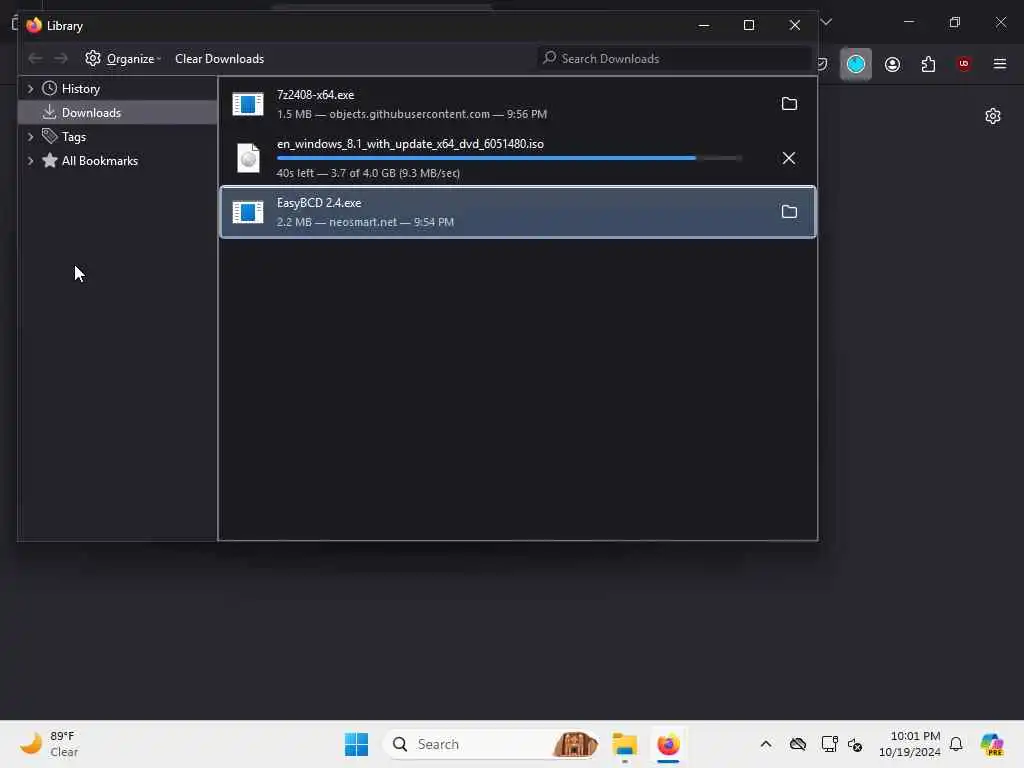The height and width of the screenshot is (768, 1024).
Task: Open the uBlock Origin extension icon
Action: tap(964, 64)
